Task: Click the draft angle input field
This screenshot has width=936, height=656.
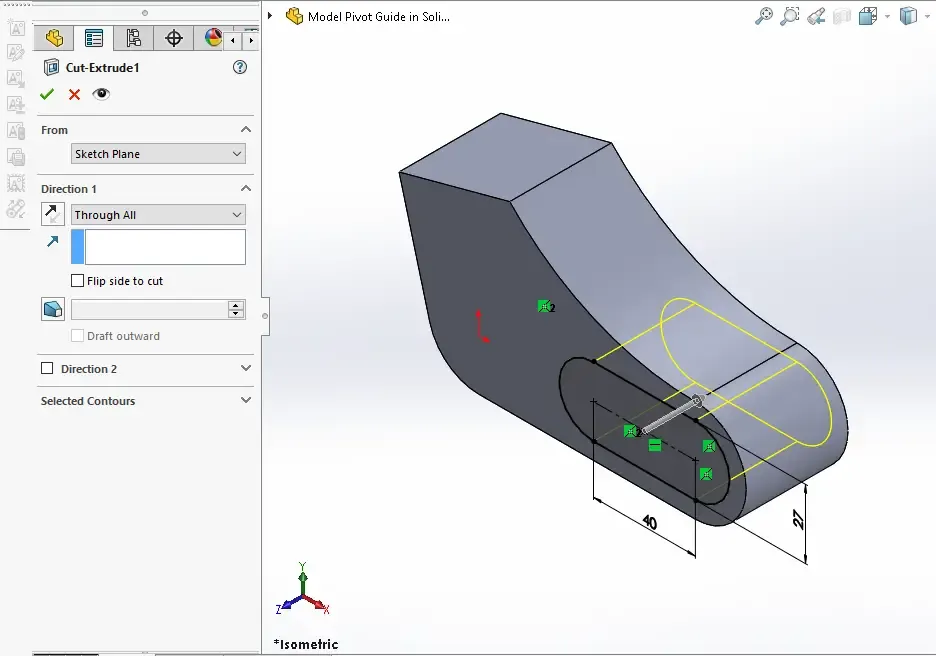Action: (x=149, y=309)
